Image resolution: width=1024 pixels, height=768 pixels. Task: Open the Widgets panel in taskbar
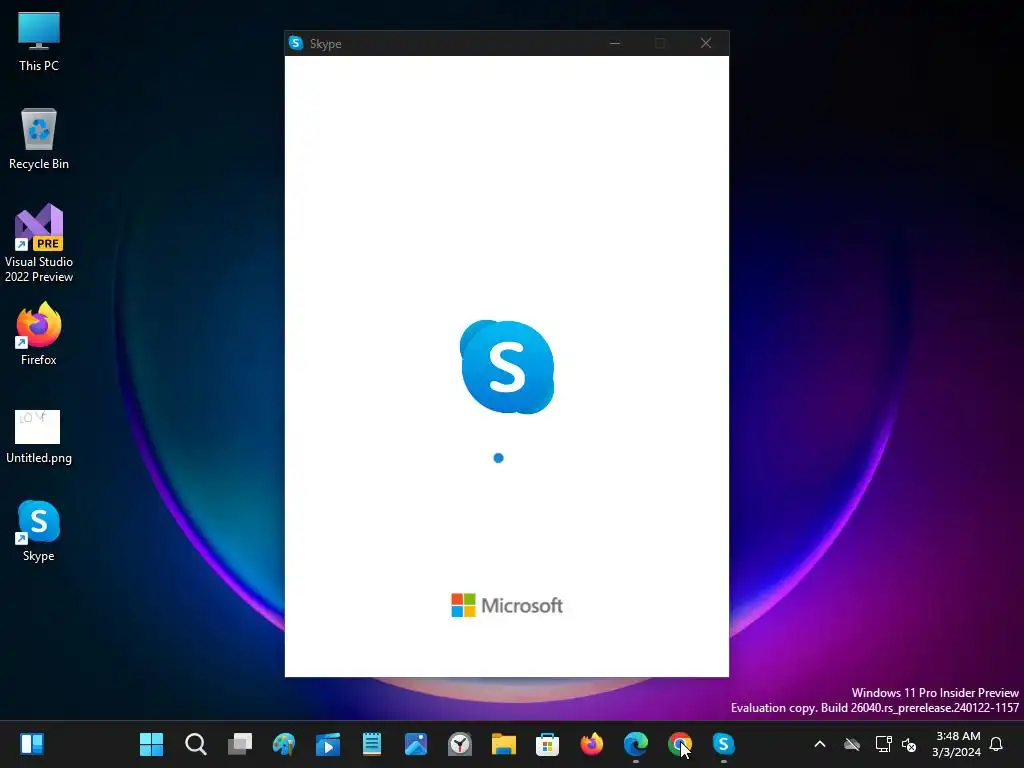(32, 744)
